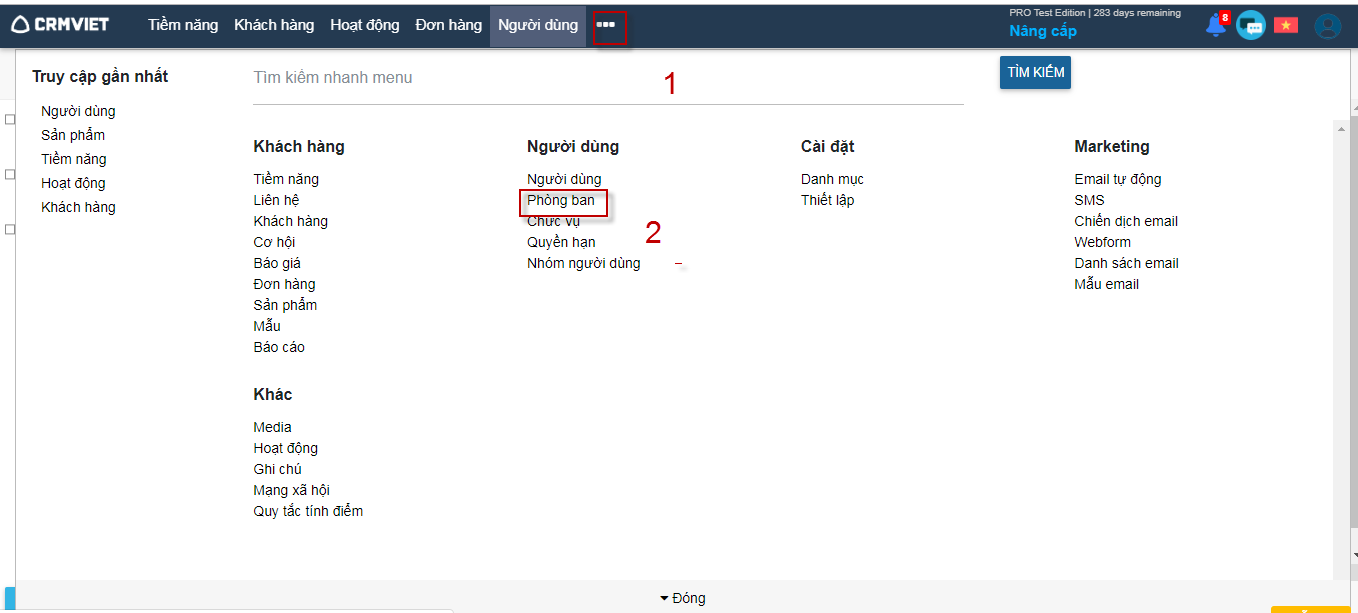The height and width of the screenshot is (613, 1358).
Task: Click the CRMVIET logo
Action: coord(60,25)
